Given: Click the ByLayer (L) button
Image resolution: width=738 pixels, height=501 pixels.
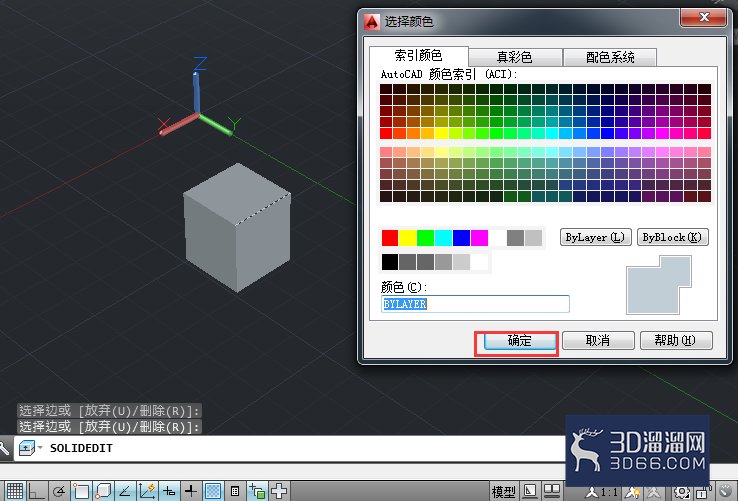Looking at the screenshot, I should pos(595,237).
